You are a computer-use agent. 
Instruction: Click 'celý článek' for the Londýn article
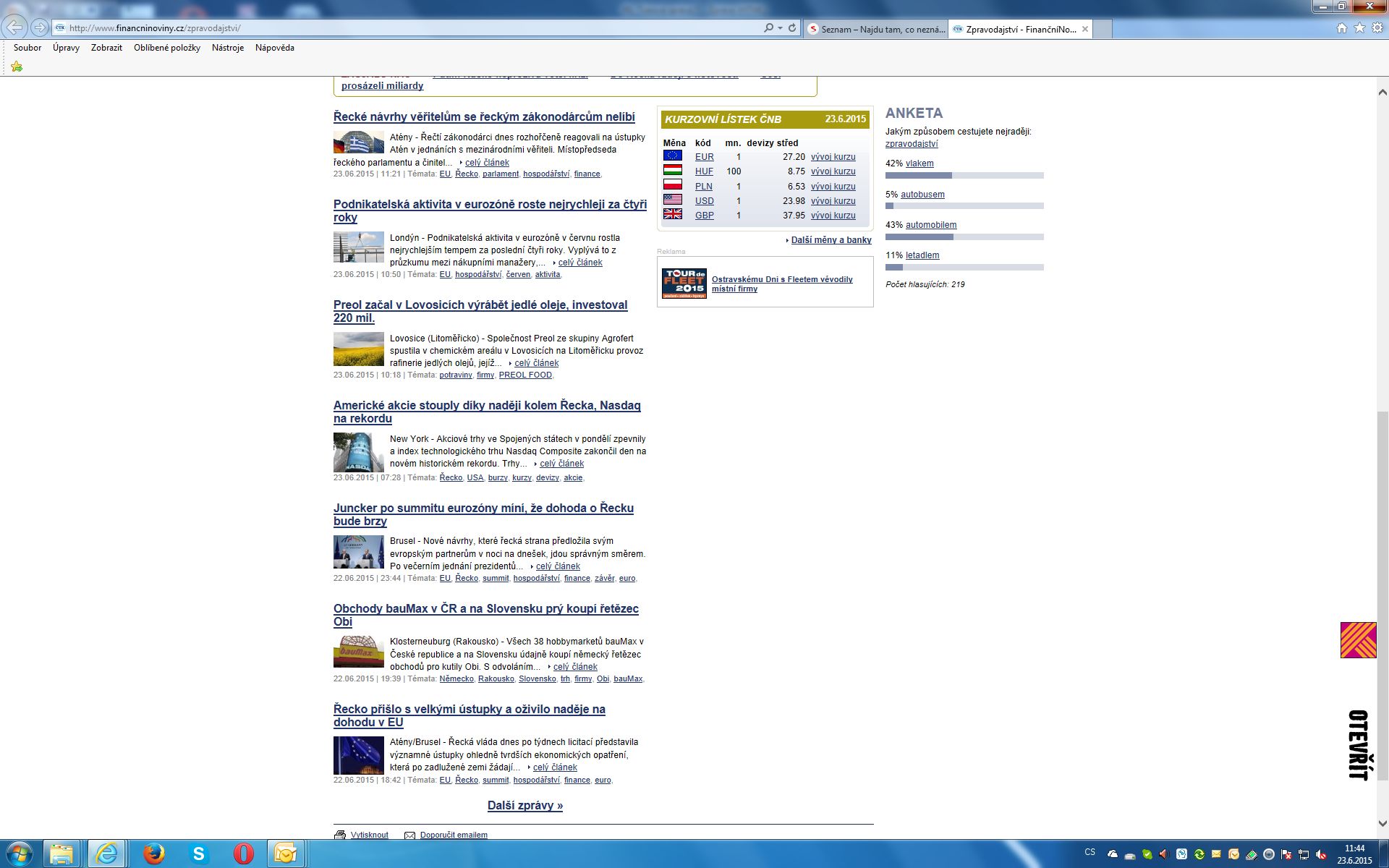click(x=580, y=263)
